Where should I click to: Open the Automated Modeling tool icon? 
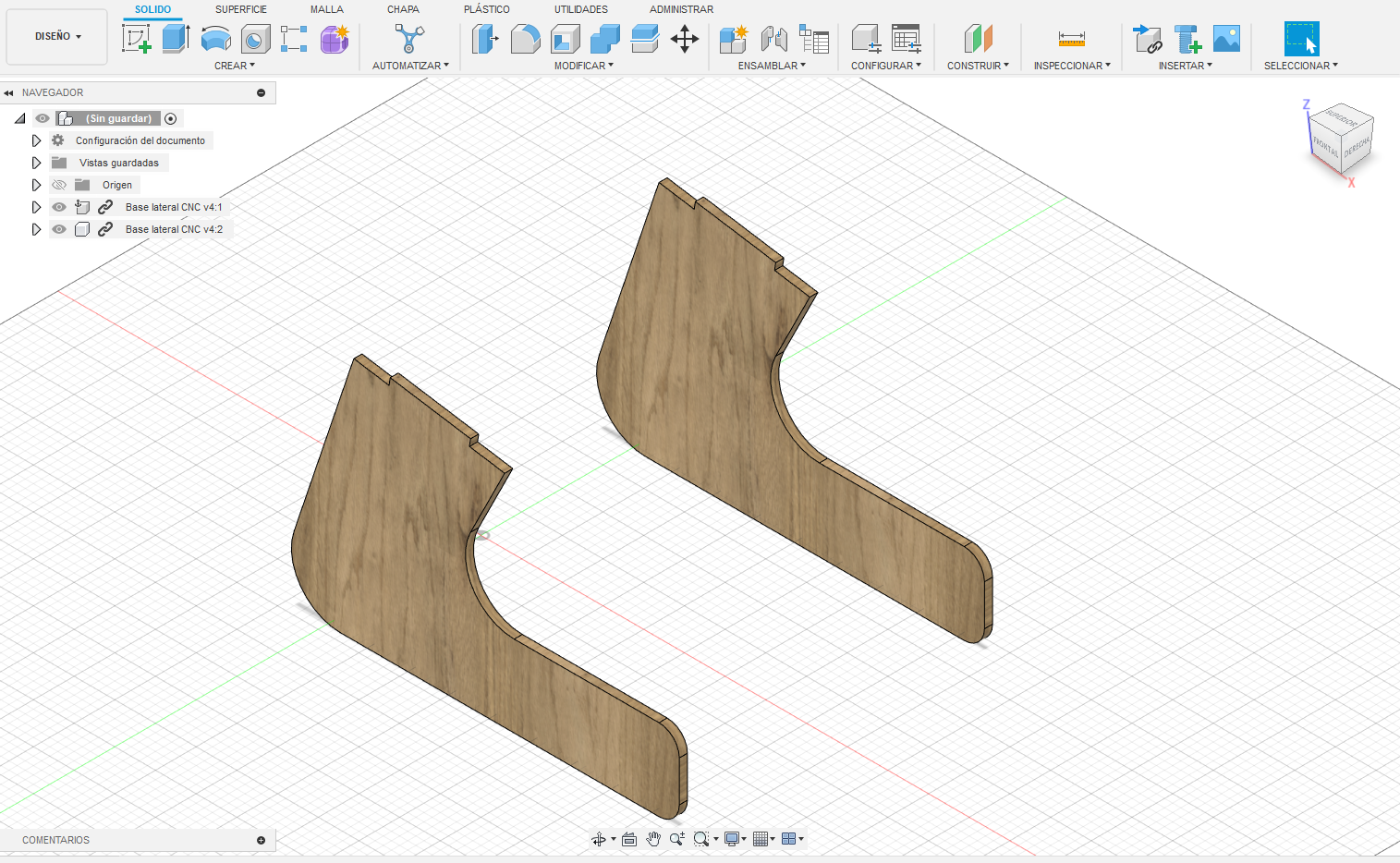click(x=409, y=38)
